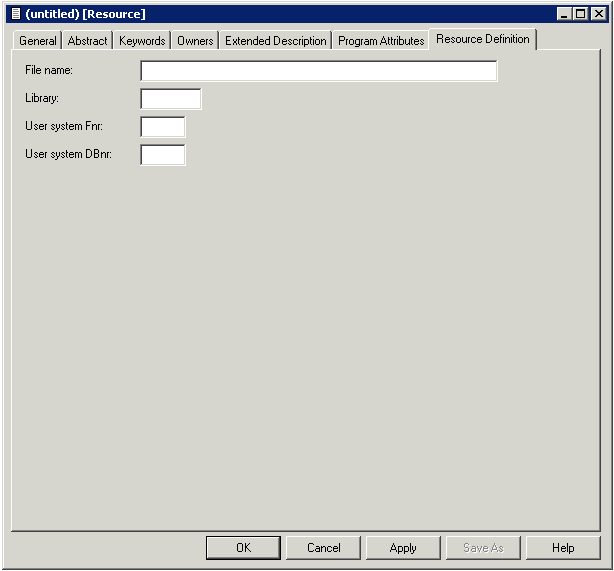
Task: Switch to the General tab
Action: click(38, 41)
